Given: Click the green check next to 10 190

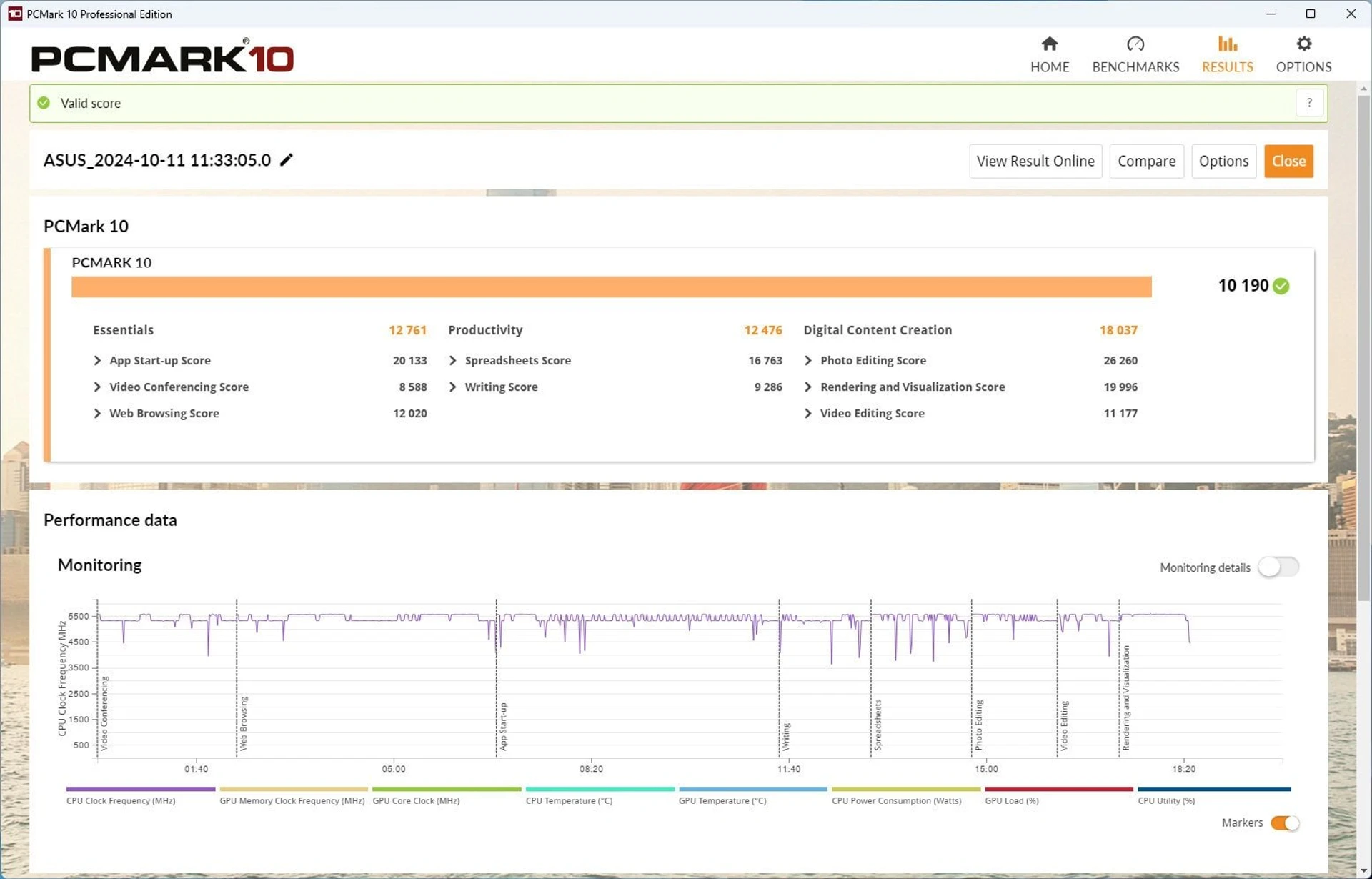Looking at the screenshot, I should (x=1281, y=286).
